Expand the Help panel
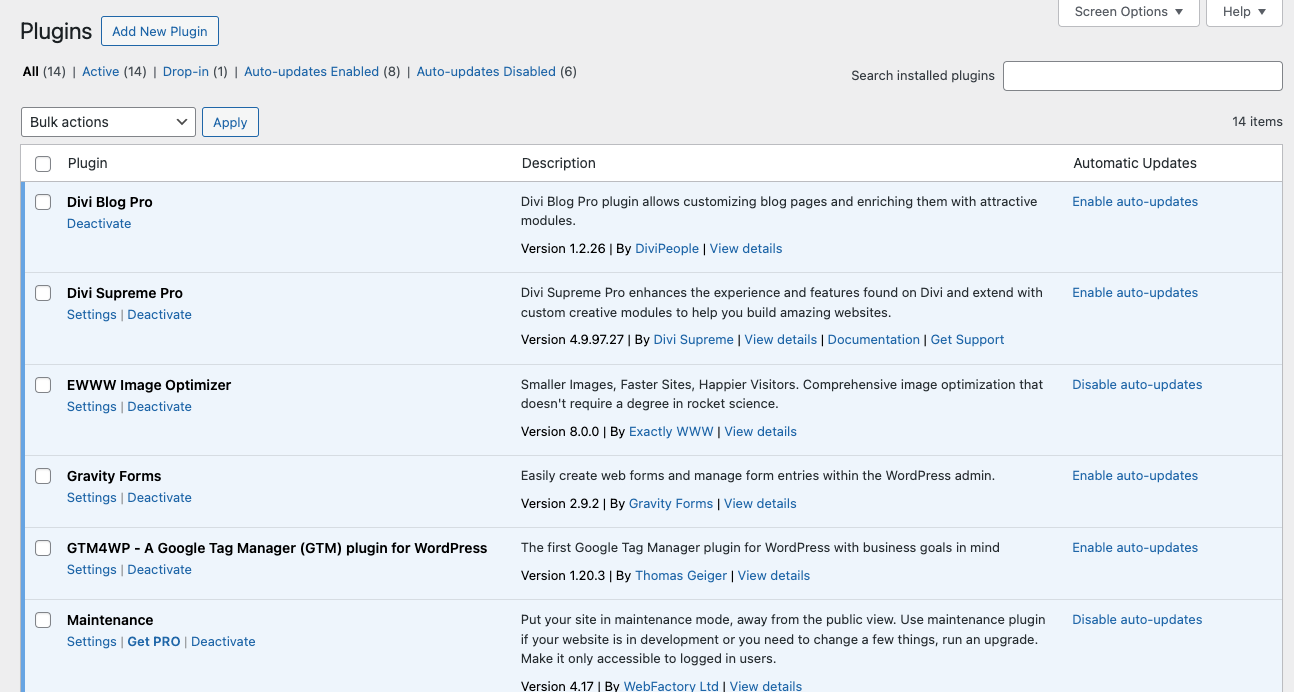Screen dimensions: 1294x692 1244,12
